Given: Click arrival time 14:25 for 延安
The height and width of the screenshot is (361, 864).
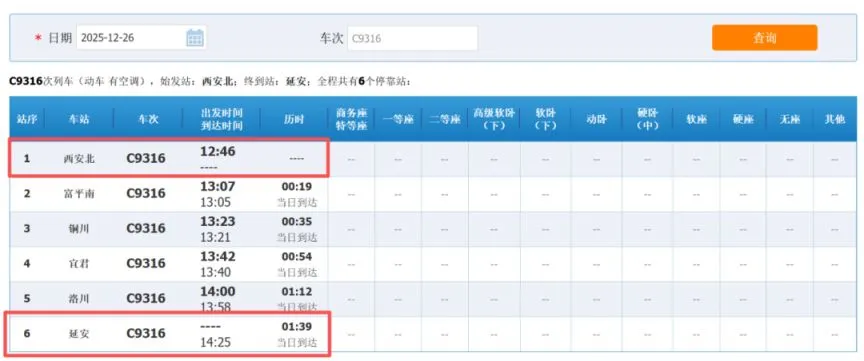Looking at the screenshot, I should (215, 342).
